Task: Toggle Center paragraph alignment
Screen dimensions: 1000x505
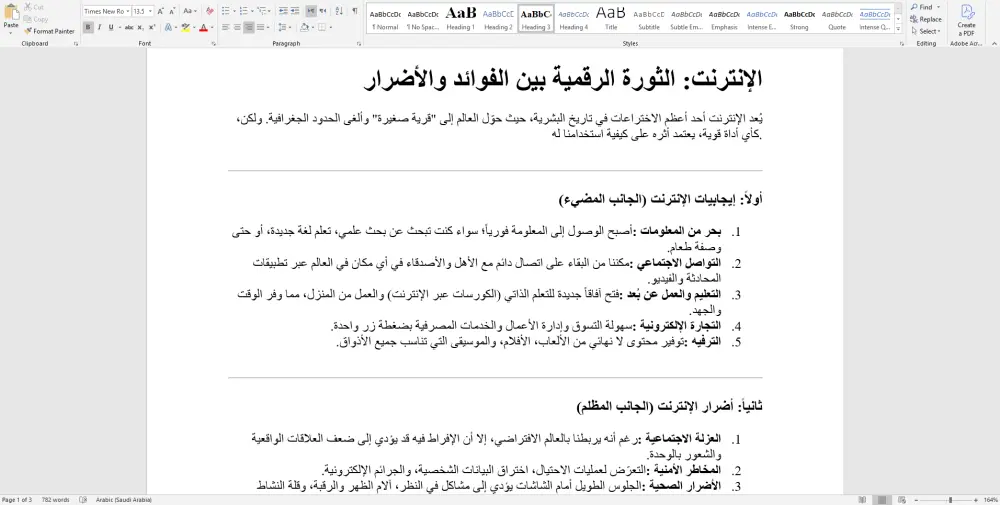Action: pos(237,27)
